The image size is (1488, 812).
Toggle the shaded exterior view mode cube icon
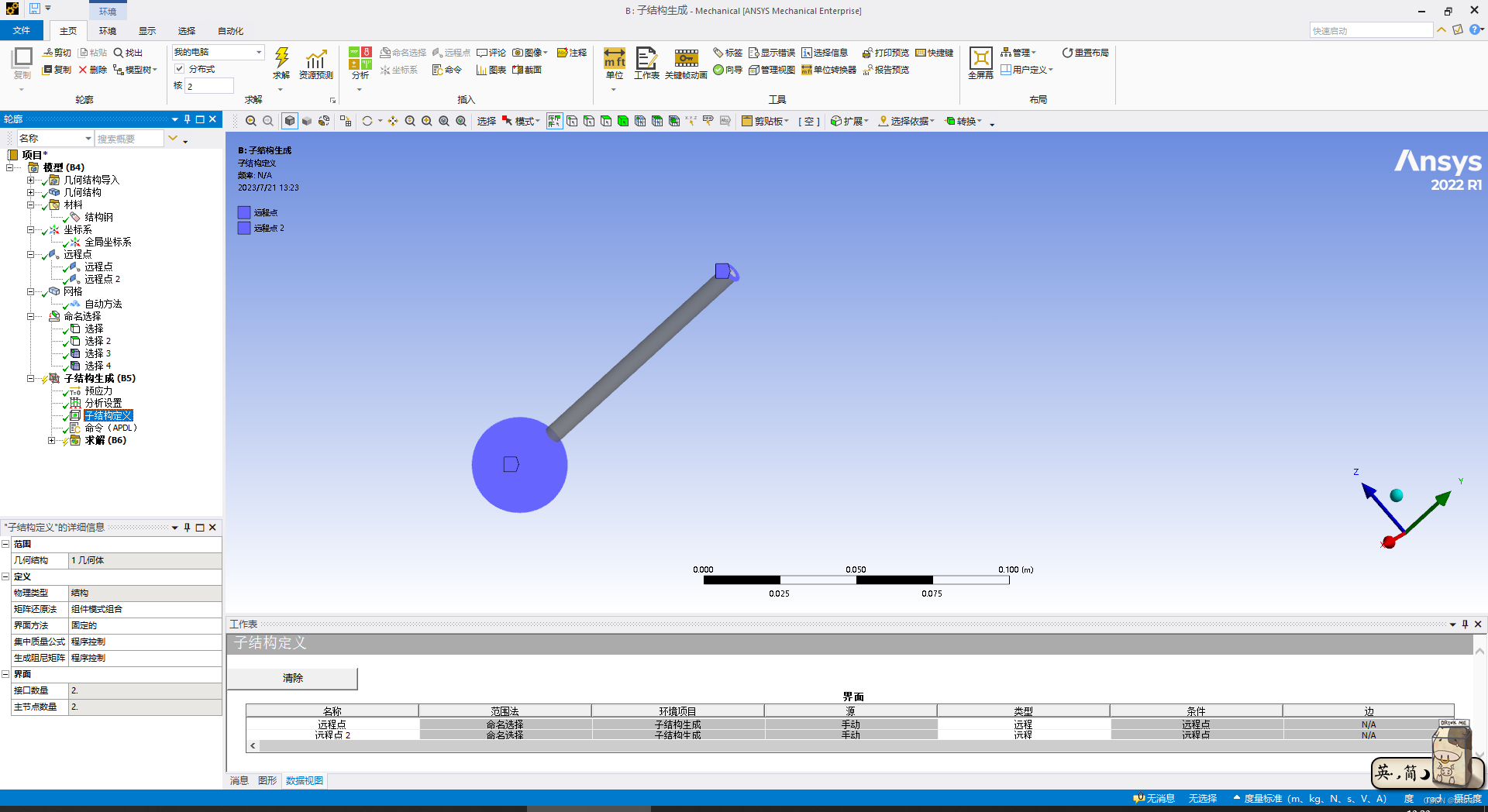(x=289, y=121)
